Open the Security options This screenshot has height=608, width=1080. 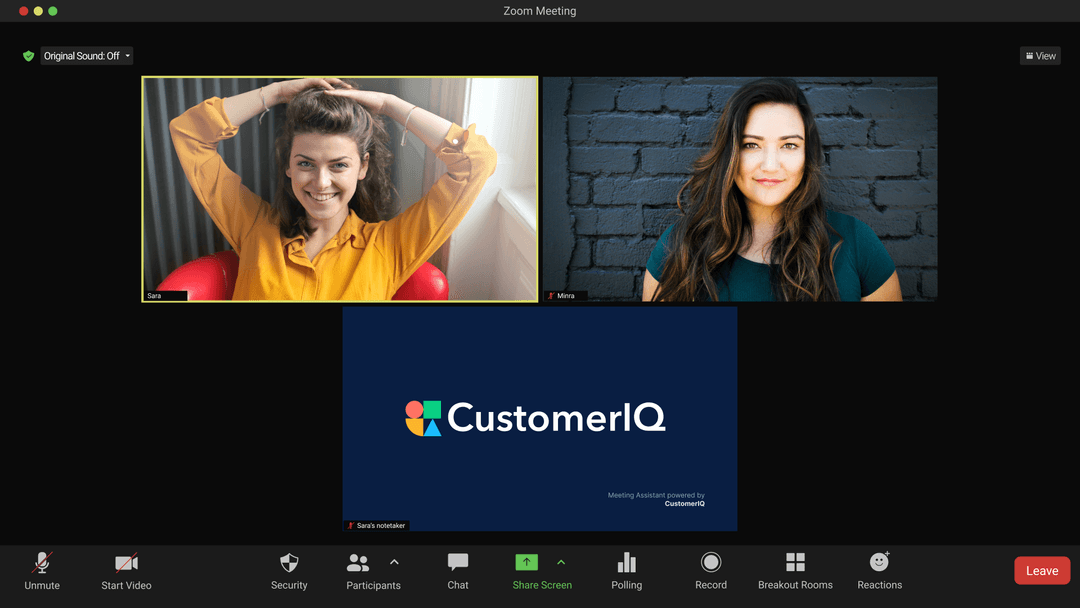[x=289, y=571]
